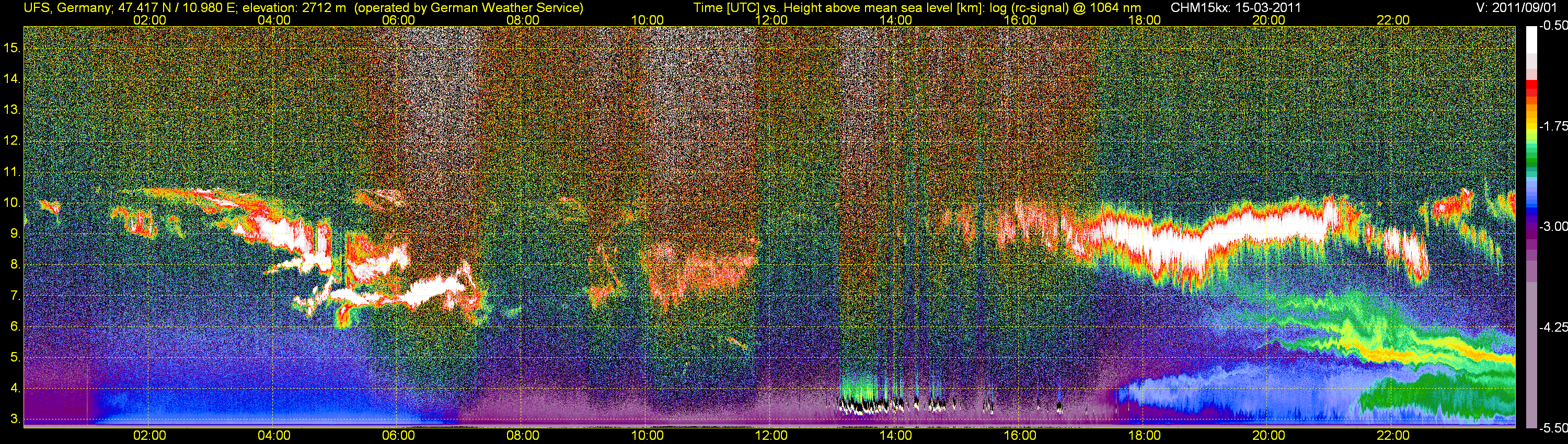
Task: Click the 18:00 label on the bottom time axis
Action: point(1144,436)
